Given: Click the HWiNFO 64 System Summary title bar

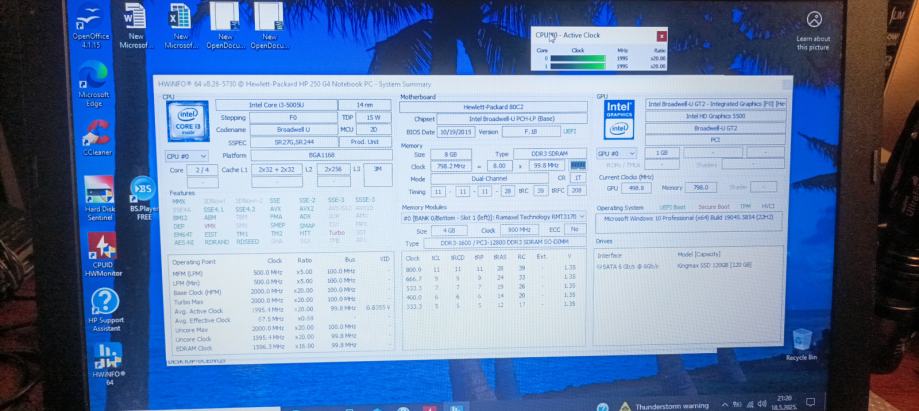Looking at the screenshot, I should (x=472, y=83).
